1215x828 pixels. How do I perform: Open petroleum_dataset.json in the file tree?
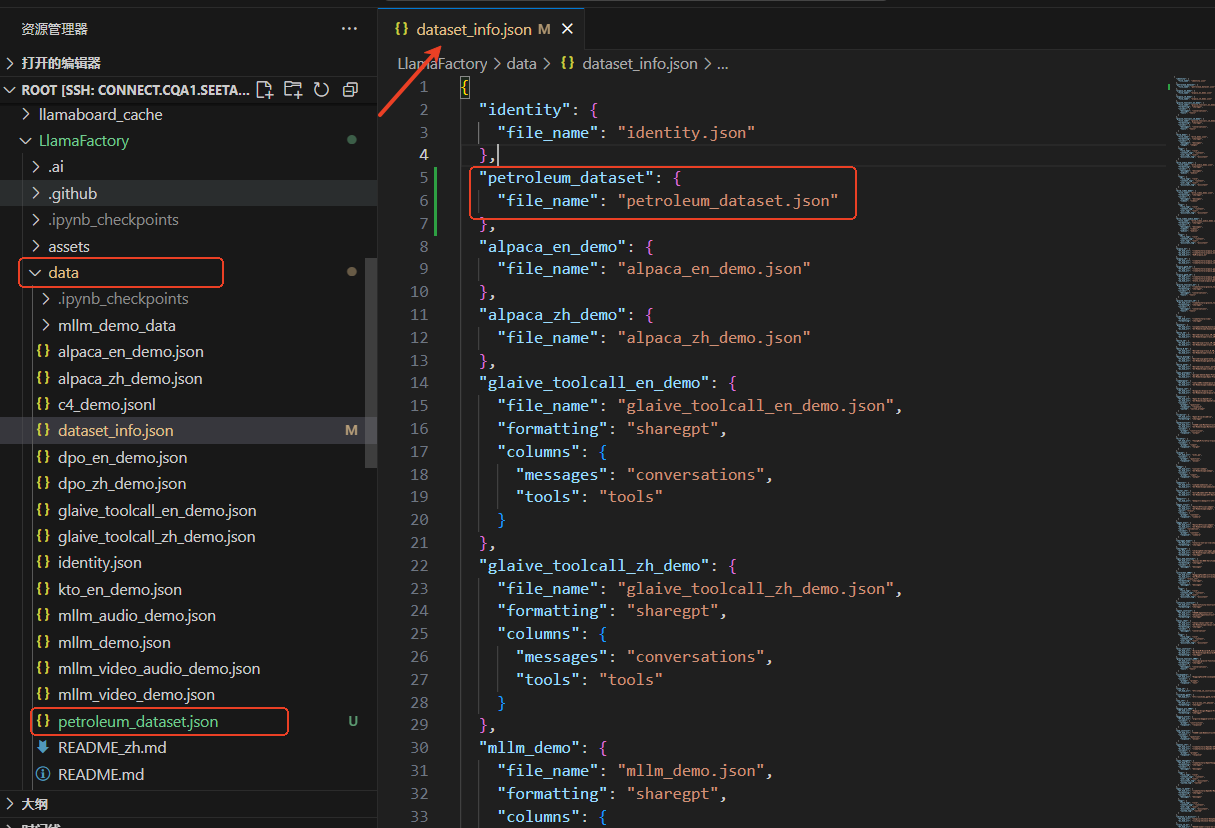138,721
